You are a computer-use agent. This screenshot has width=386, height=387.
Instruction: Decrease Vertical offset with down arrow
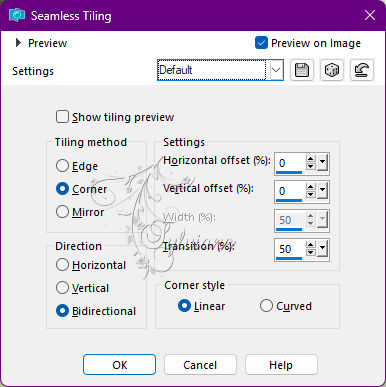click(x=311, y=195)
